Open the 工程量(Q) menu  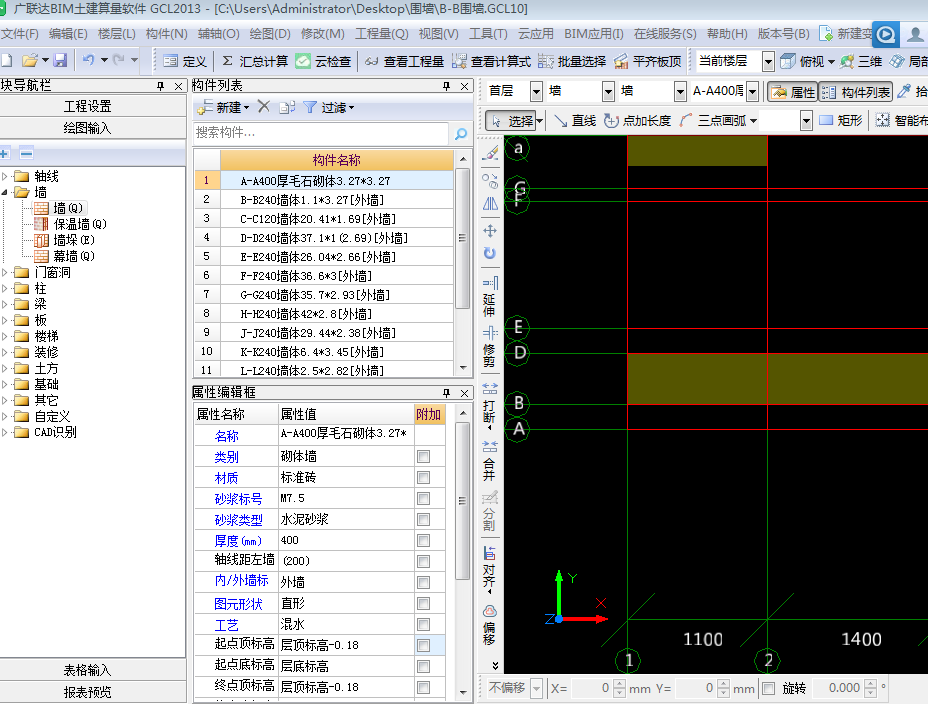381,34
